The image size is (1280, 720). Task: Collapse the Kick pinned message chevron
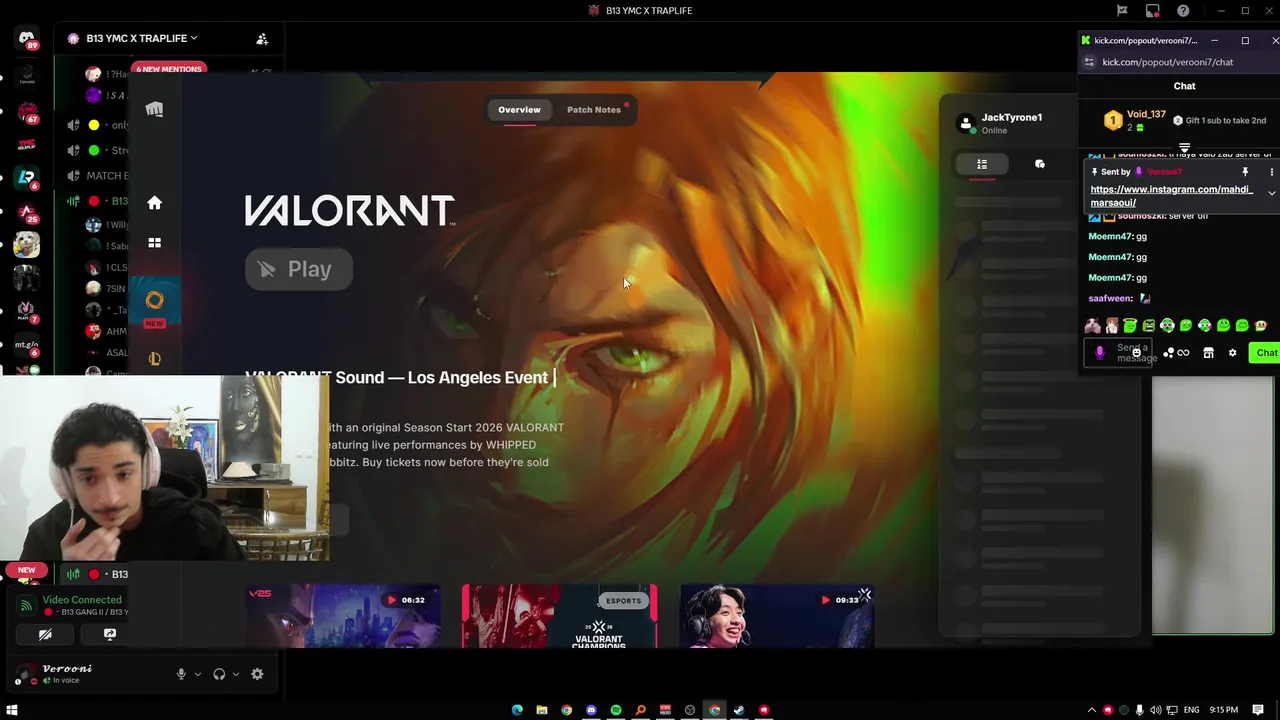(x=1272, y=193)
